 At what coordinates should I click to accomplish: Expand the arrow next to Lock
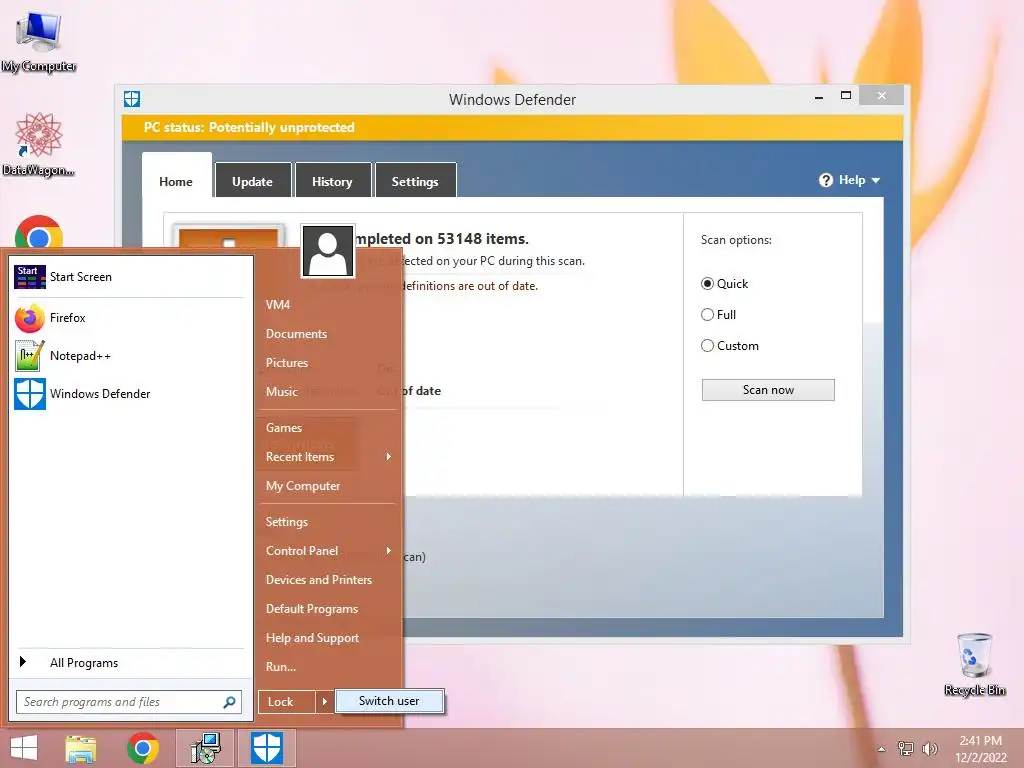pyautogui.click(x=325, y=702)
